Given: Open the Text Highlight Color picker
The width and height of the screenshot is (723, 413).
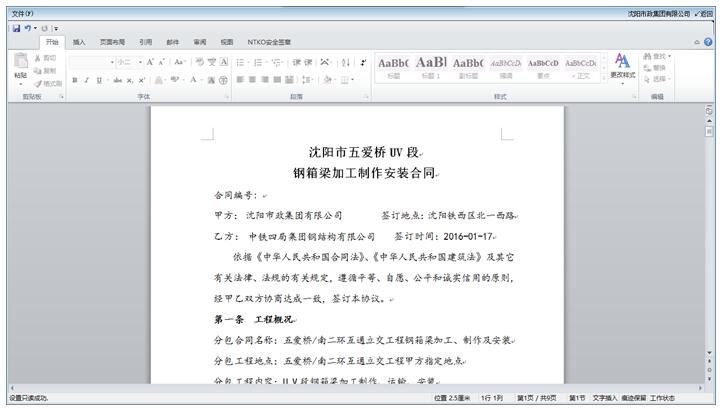Looking at the screenshot, I should (x=175, y=80).
